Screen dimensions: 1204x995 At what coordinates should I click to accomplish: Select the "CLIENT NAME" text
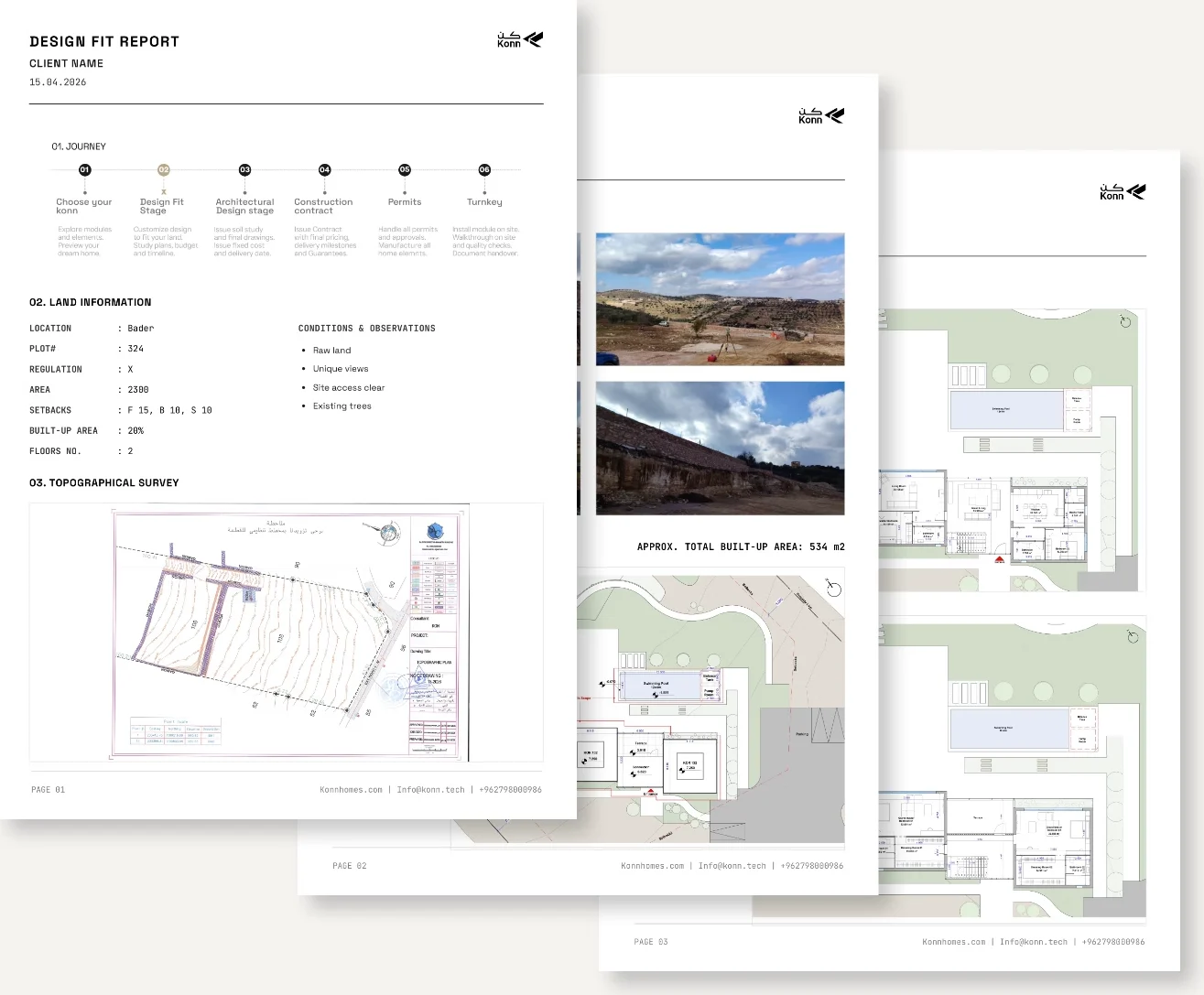tap(67, 64)
